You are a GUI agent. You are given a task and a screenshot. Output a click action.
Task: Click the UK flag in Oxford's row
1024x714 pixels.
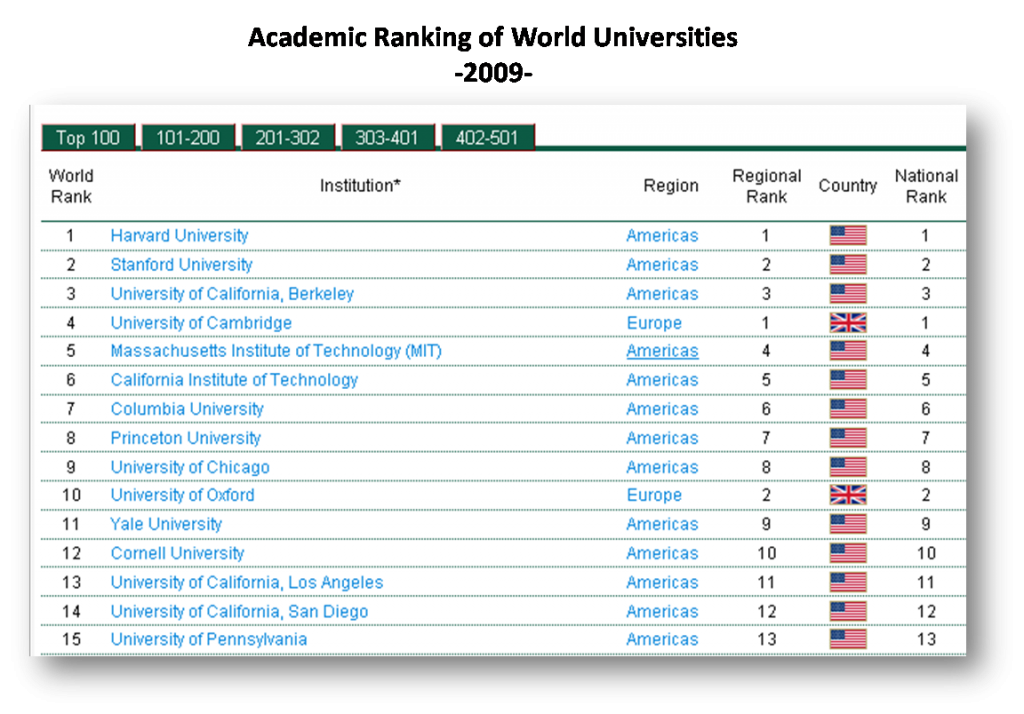[x=847, y=495]
